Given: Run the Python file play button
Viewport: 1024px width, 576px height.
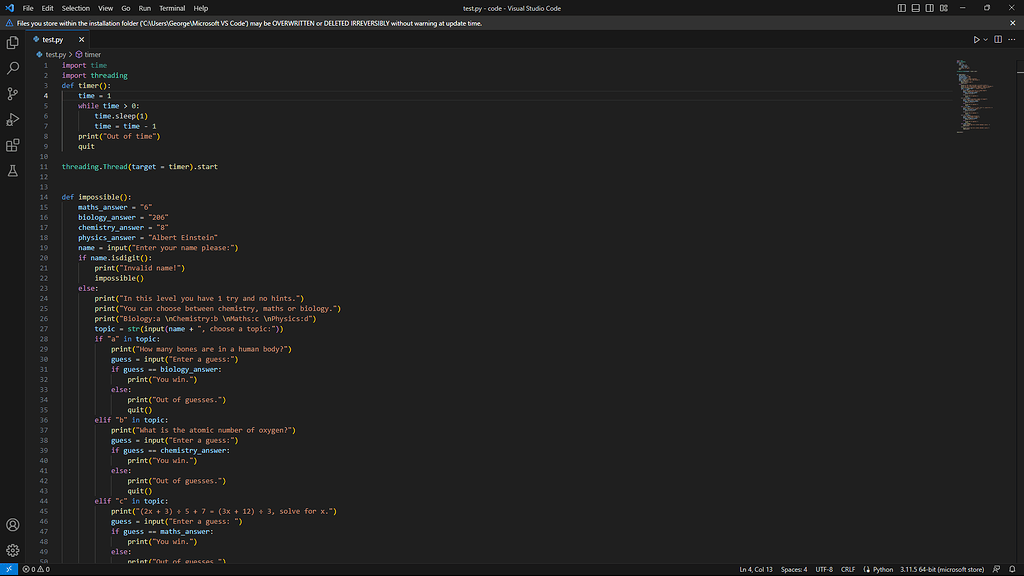Looking at the screenshot, I should tap(976, 40).
